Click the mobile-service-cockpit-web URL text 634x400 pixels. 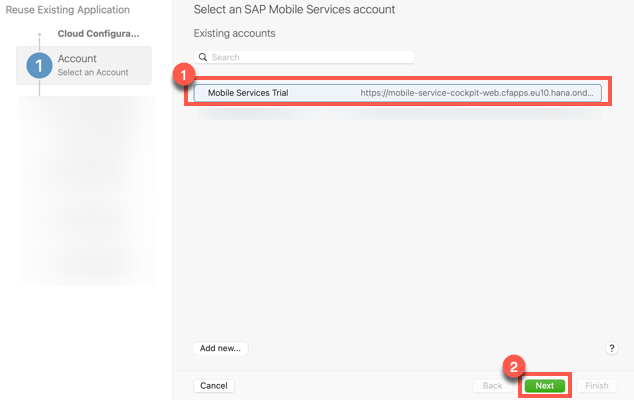click(x=477, y=93)
